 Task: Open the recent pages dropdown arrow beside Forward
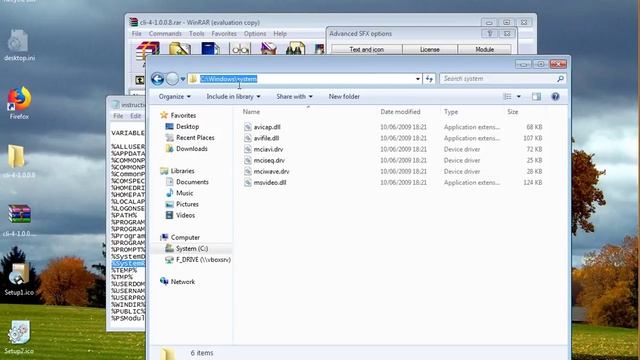[183, 79]
